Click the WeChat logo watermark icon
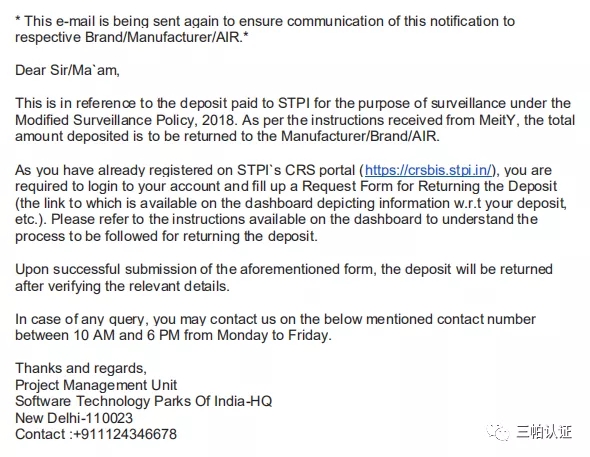This screenshot has width=590, height=457. coord(498,432)
